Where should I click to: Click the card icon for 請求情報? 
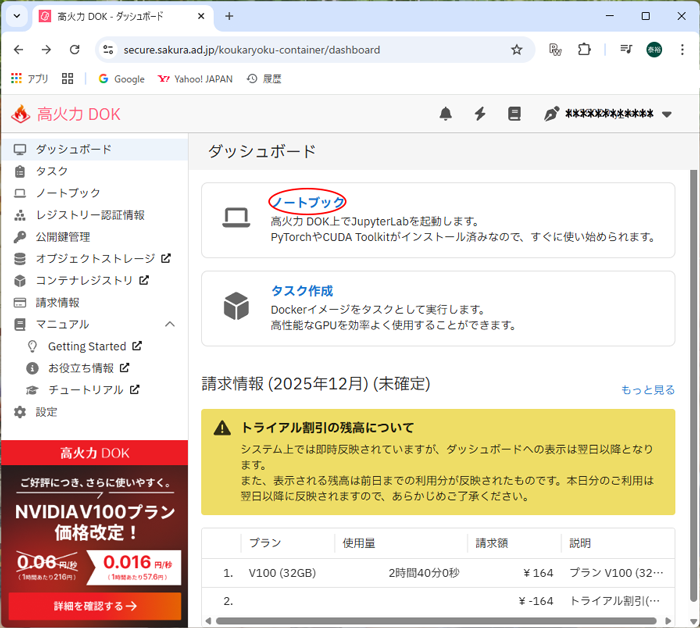pyautogui.click(x=20, y=303)
